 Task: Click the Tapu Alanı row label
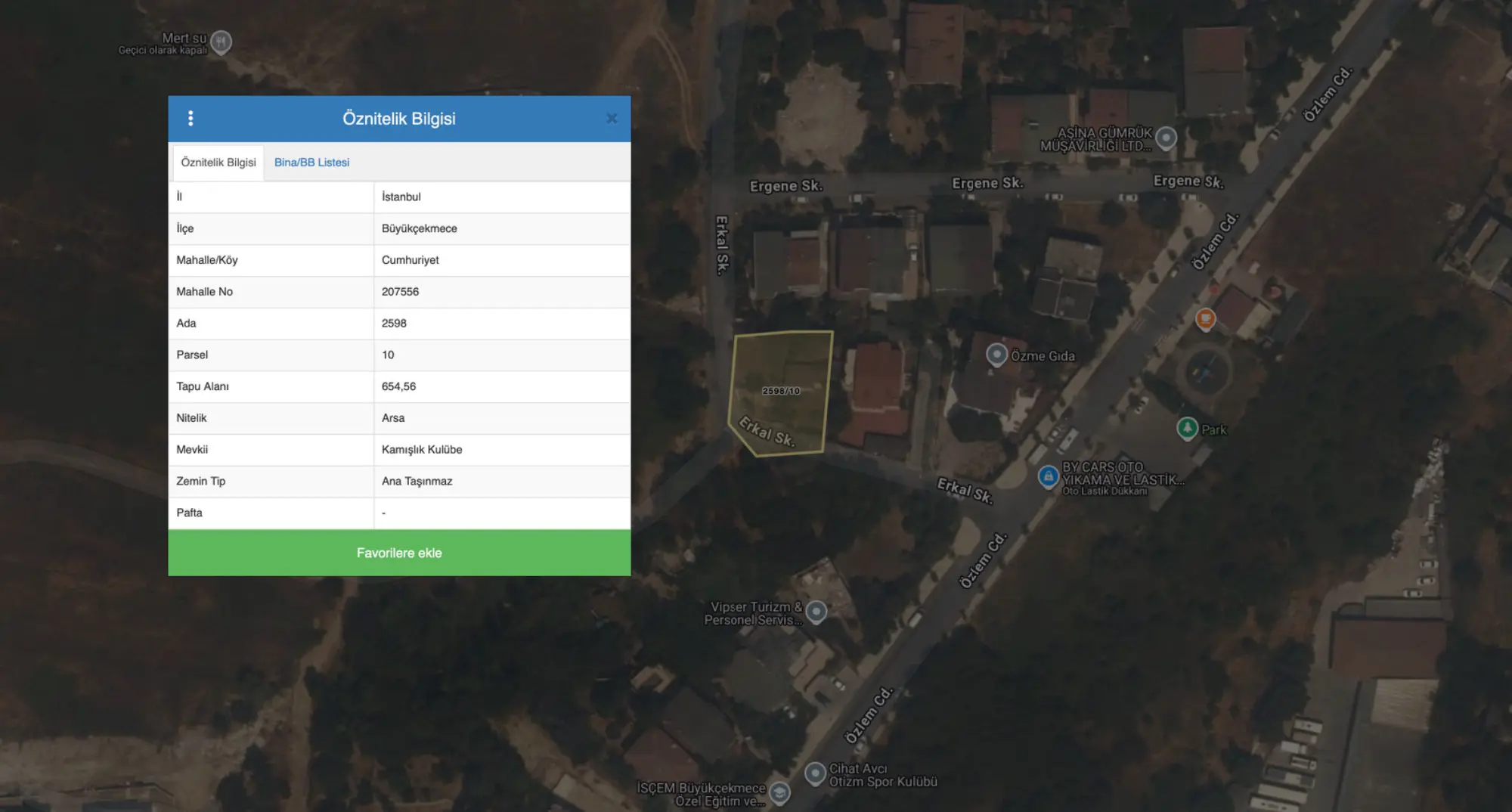(x=203, y=386)
